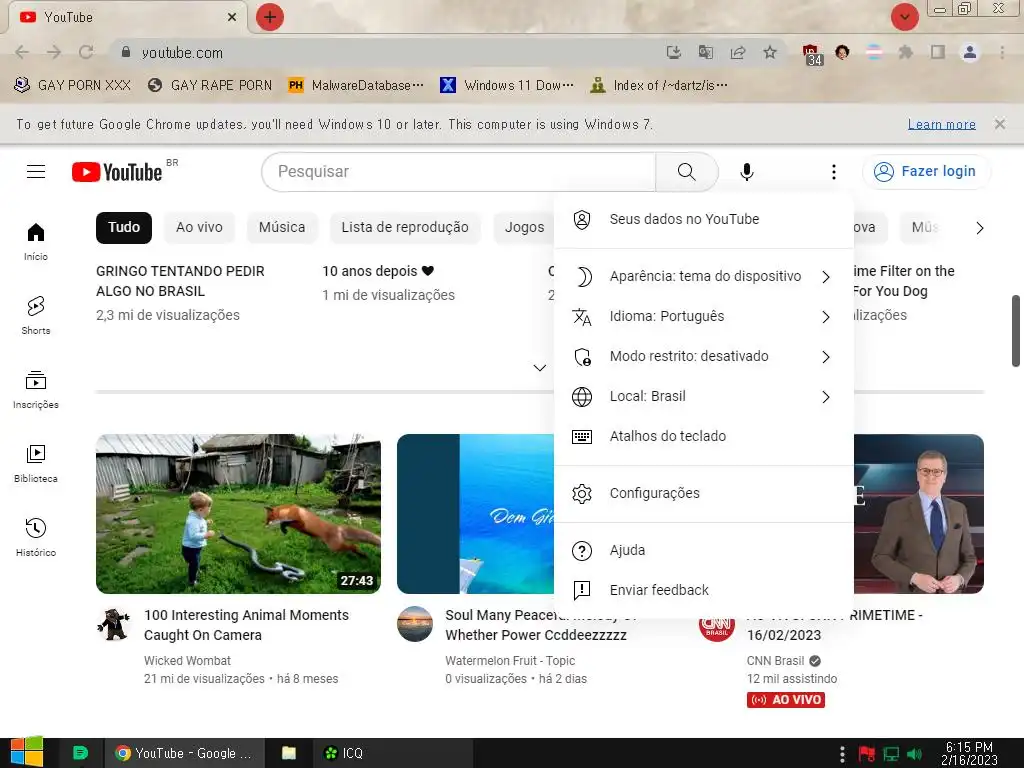Select the Lista de reprodução chip
The width and height of the screenshot is (1024, 768).
pos(405,227)
